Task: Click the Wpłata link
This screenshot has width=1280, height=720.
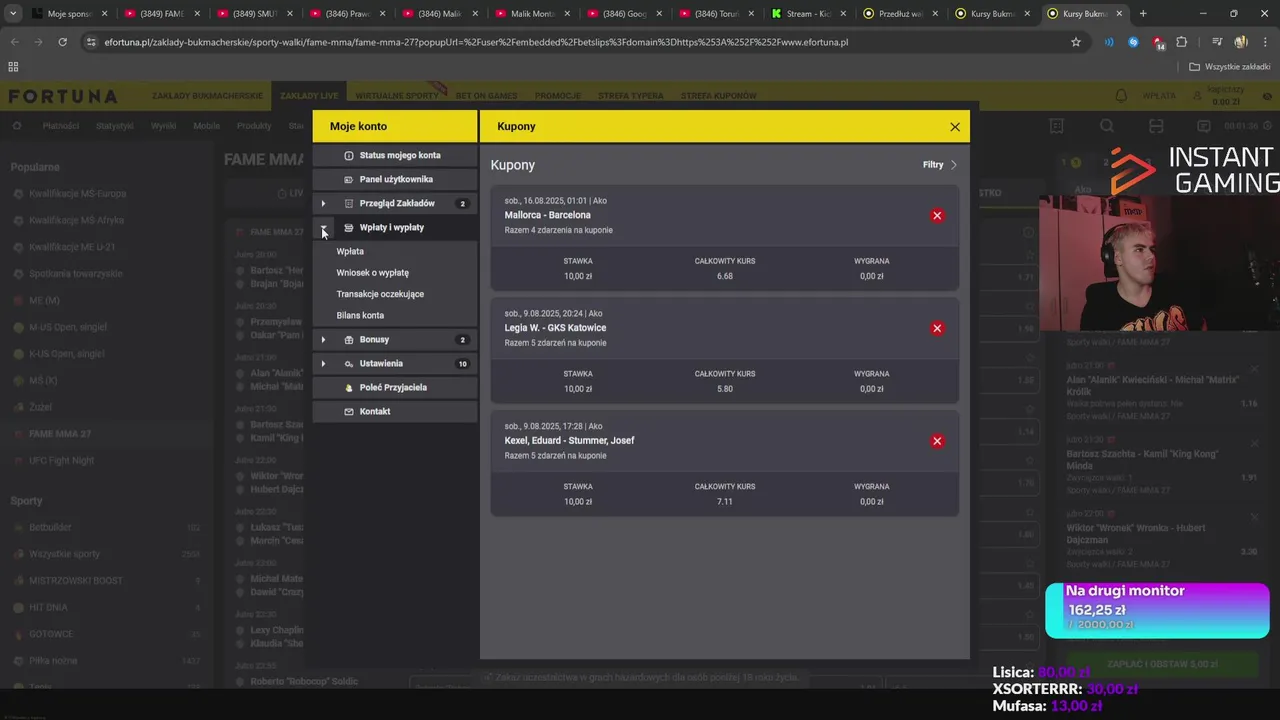Action: coord(350,252)
